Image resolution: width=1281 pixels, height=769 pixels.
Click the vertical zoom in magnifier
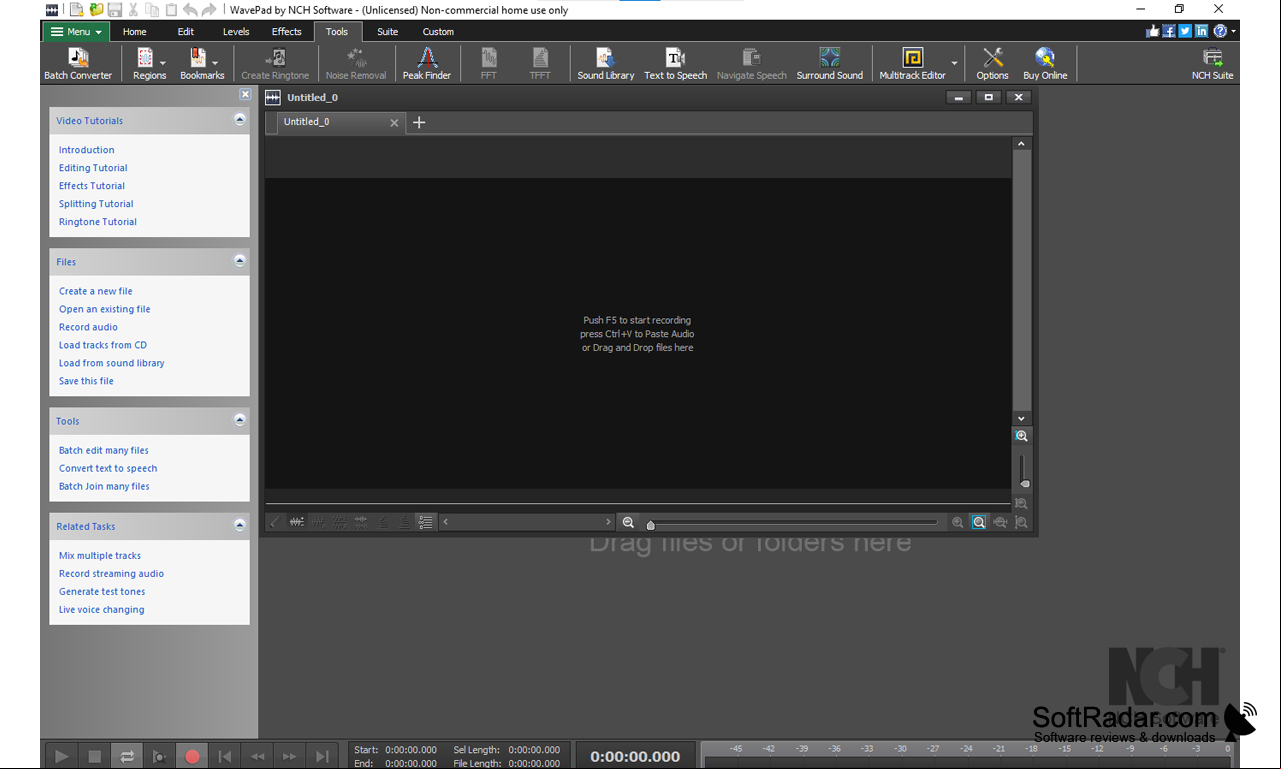(1021, 436)
